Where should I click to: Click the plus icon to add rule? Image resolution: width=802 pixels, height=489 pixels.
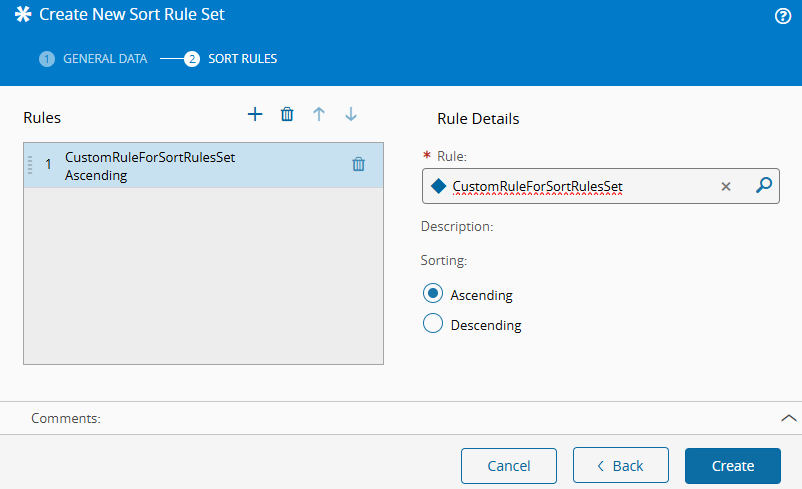[255, 115]
